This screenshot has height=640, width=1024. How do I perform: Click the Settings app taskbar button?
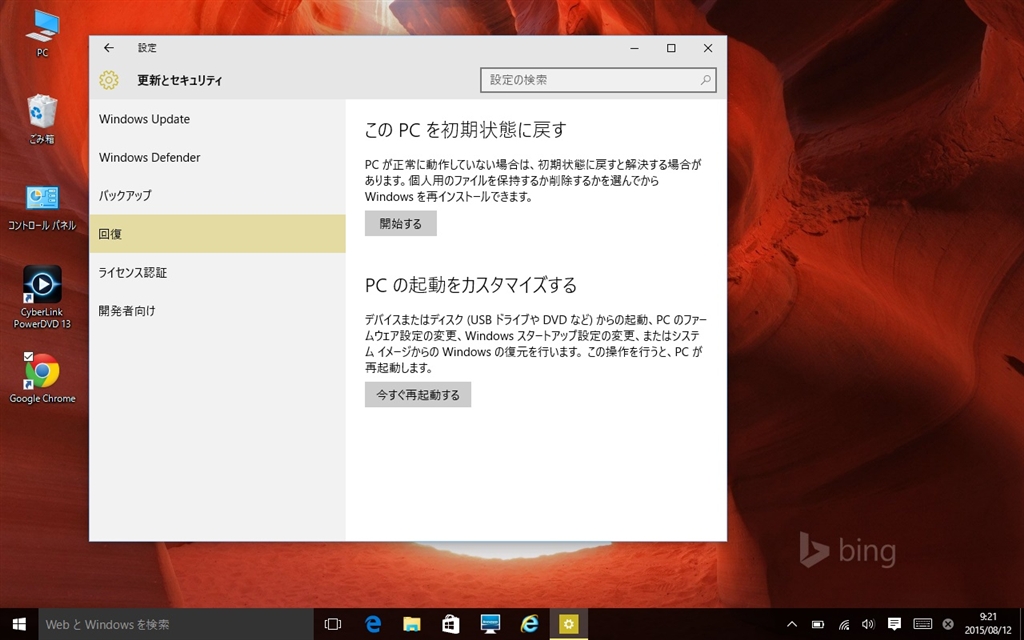tap(568, 624)
